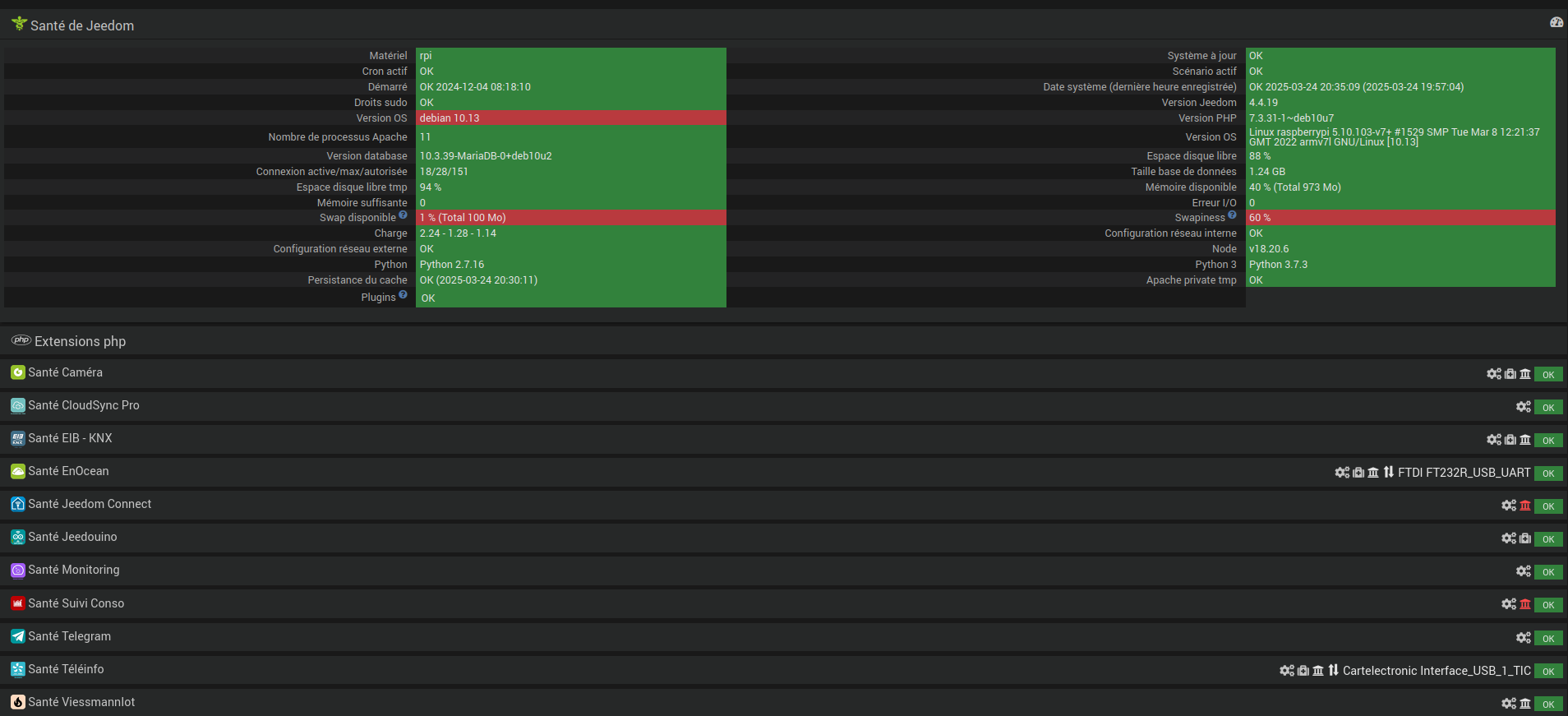Click Cartelectronic Interface_USB_1_TIC port label
The image size is (1568, 716).
pos(1437,671)
